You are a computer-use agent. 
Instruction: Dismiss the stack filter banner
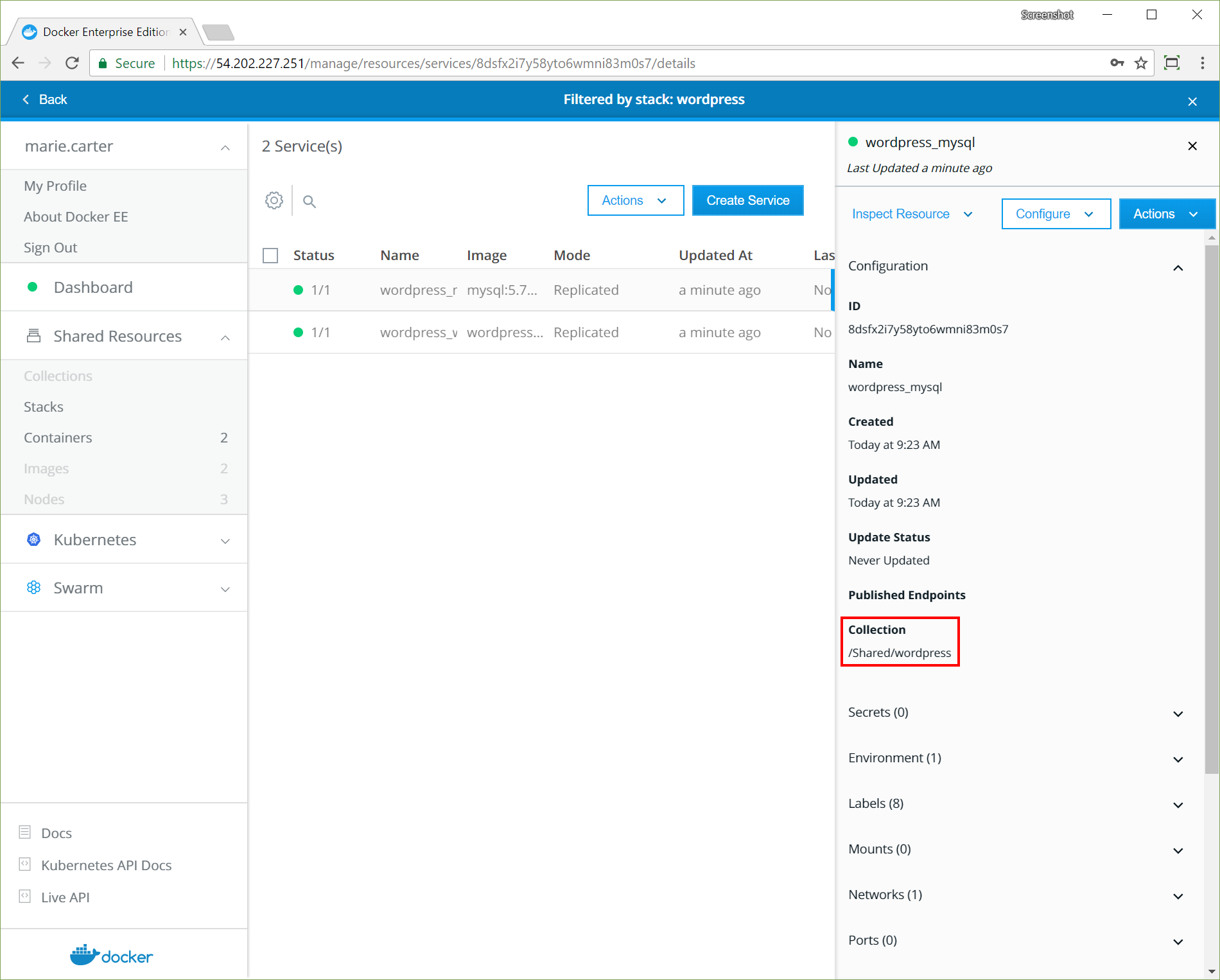(1192, 101)
